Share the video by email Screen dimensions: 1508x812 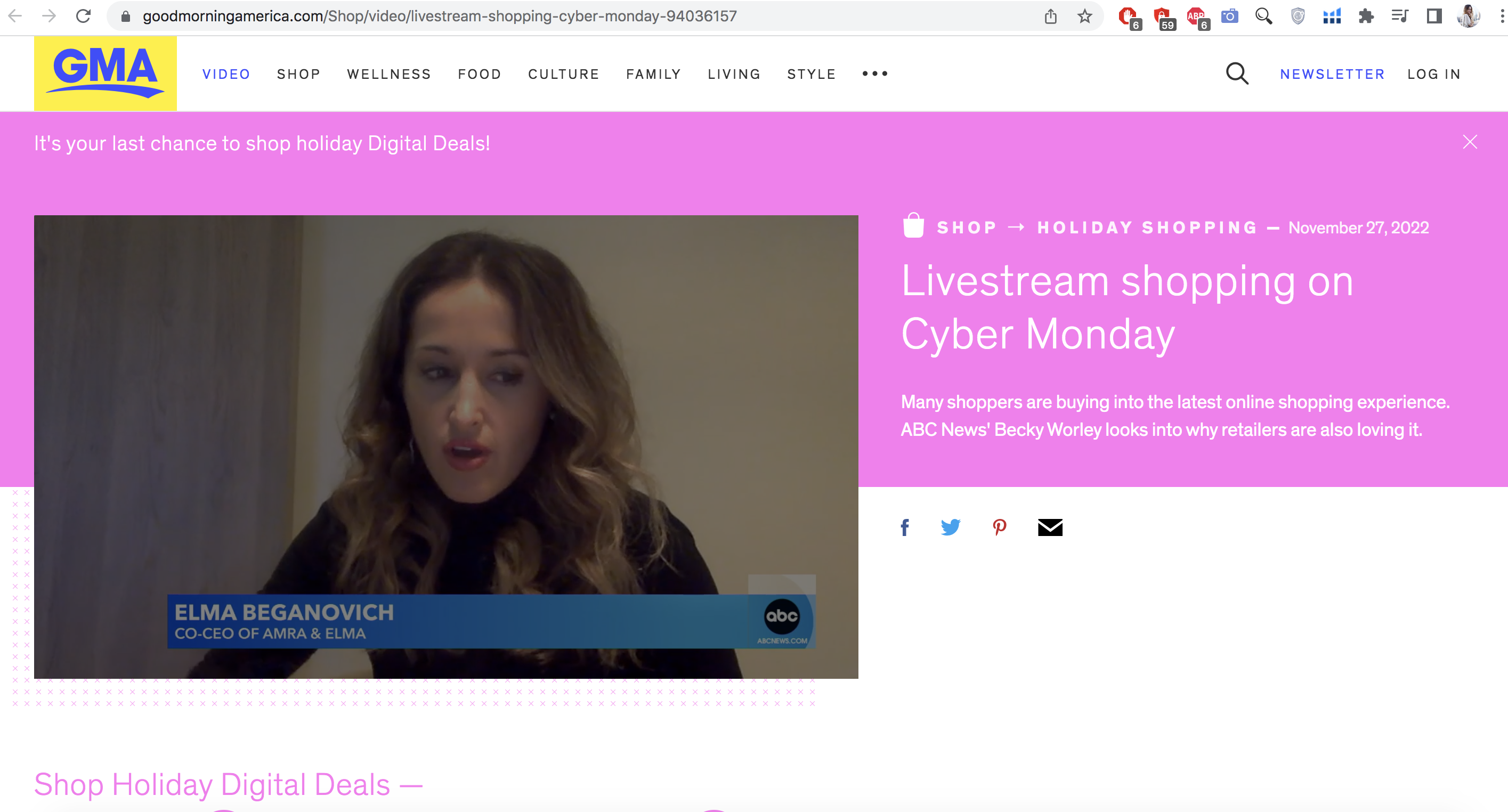[x=1050, y=527]
